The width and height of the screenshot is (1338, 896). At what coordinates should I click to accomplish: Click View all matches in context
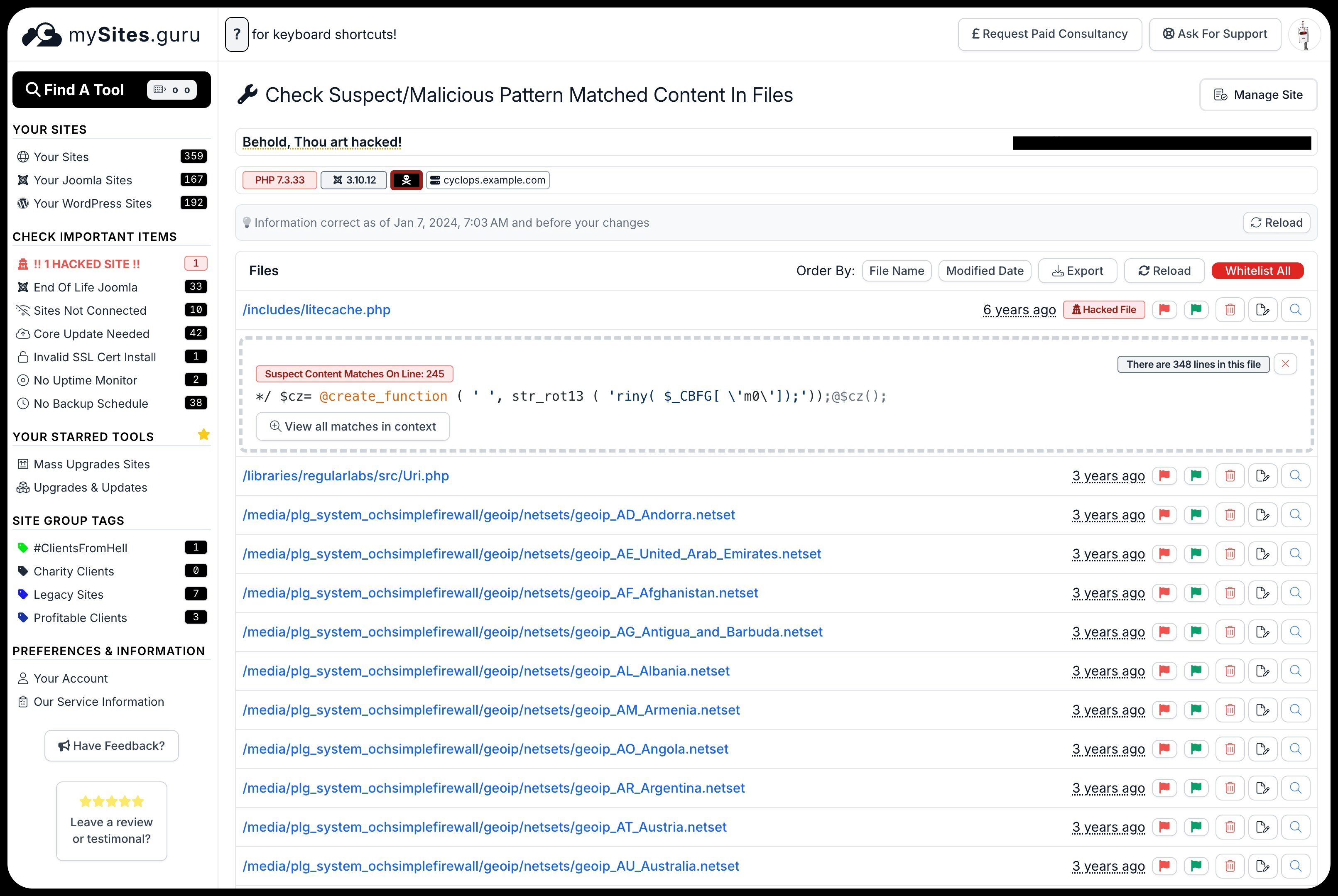point(353,427)
